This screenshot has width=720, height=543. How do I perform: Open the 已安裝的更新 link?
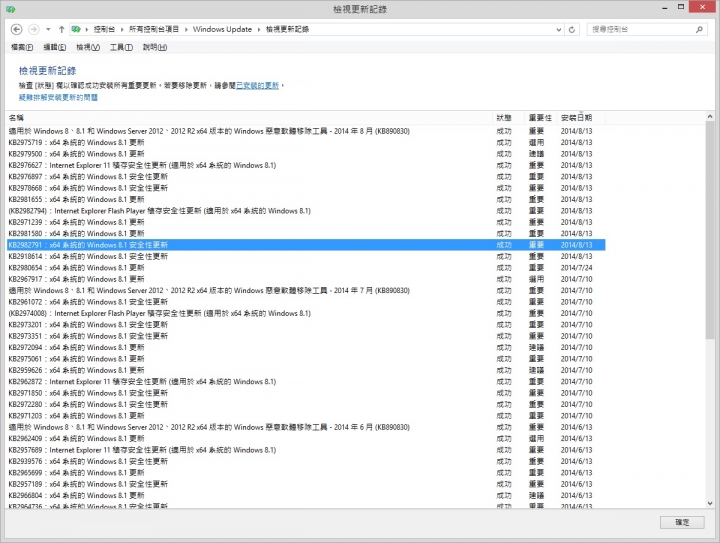[257, 85]
